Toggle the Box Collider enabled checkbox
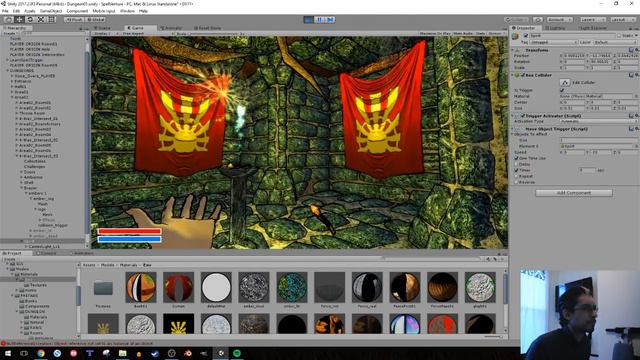Viewport: 640px width, 360px height. (522, 75)
